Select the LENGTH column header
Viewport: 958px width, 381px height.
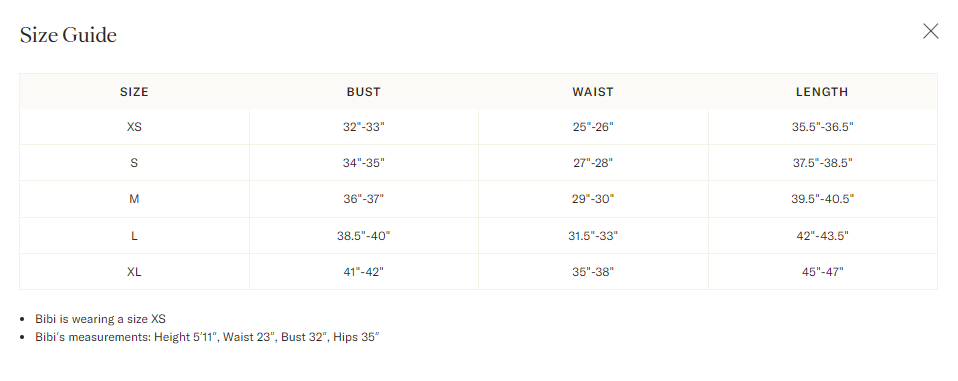822,92
